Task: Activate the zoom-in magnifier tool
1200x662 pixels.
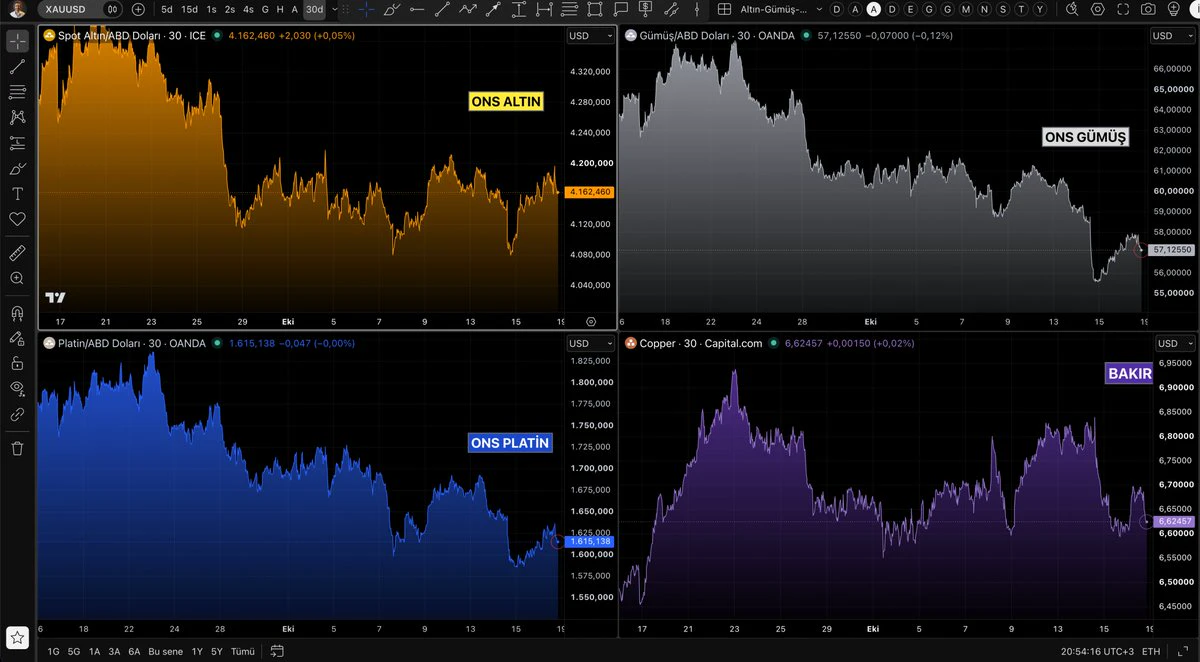Action: [x=17, y=278]
